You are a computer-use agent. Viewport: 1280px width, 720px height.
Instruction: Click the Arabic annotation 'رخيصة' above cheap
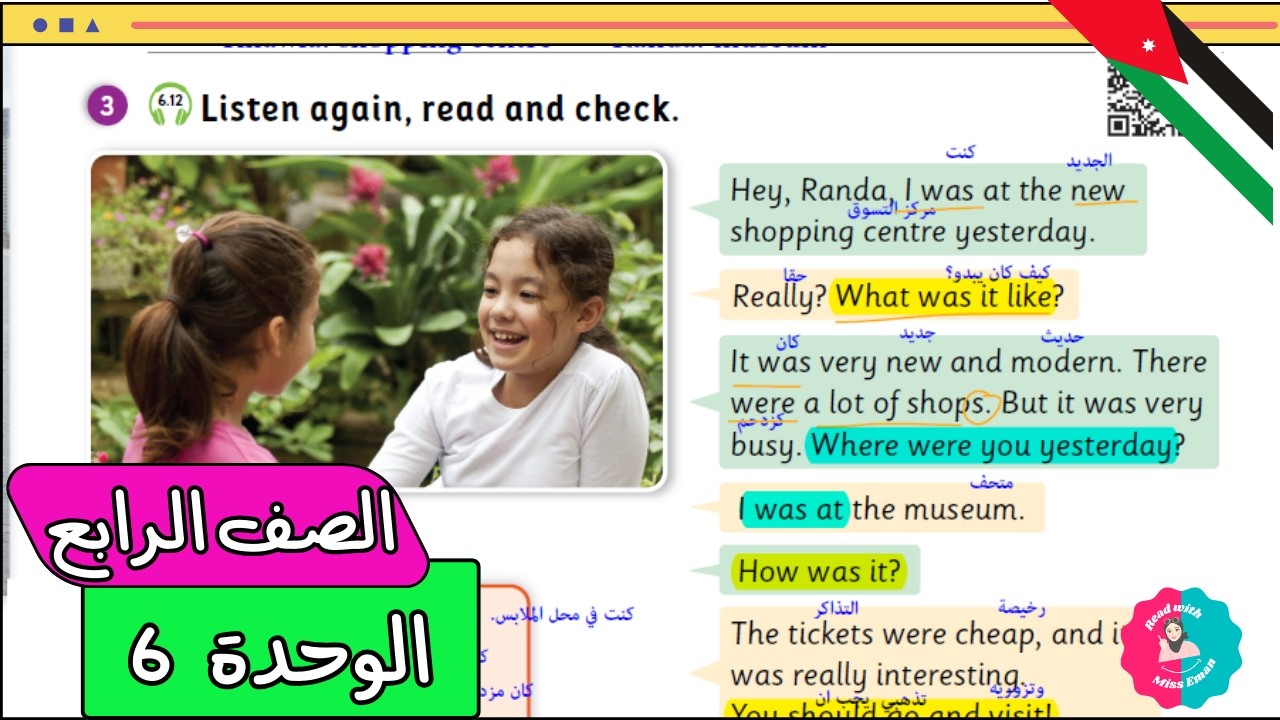[1021, 607]
